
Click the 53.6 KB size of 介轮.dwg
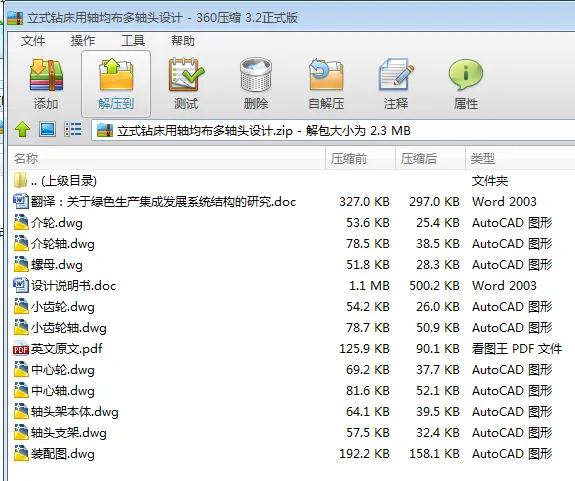(x=368, y=223)
